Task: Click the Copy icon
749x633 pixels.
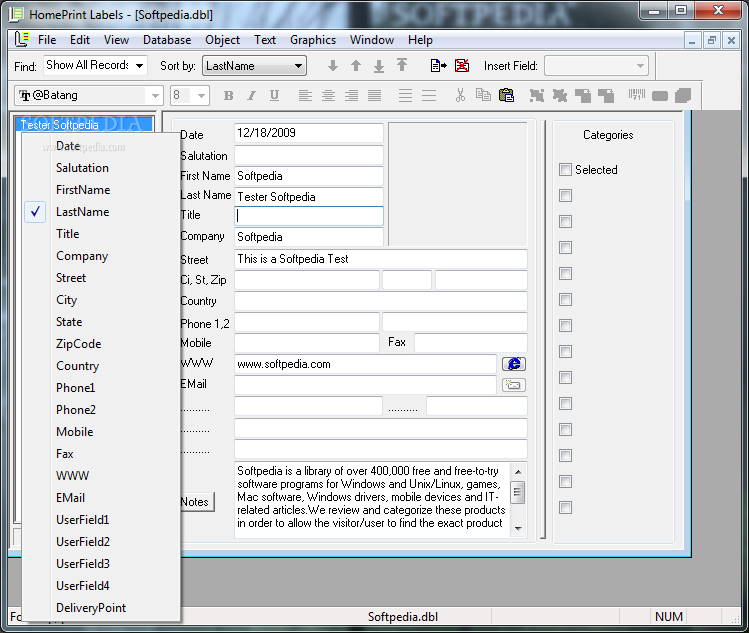Action: (483, 95)
